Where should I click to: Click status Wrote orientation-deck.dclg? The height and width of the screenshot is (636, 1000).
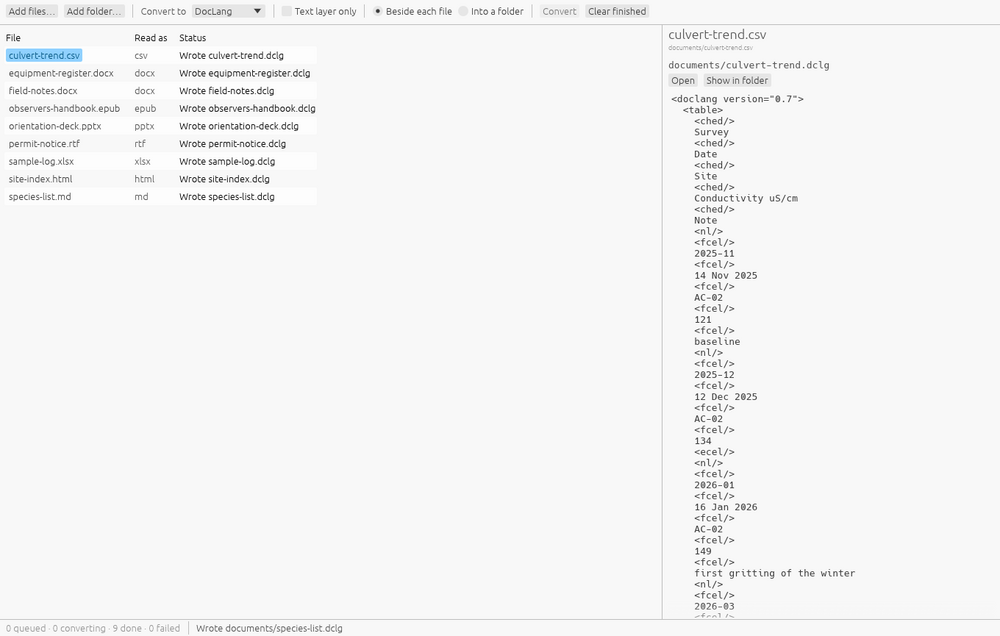[x=239, y=126]
